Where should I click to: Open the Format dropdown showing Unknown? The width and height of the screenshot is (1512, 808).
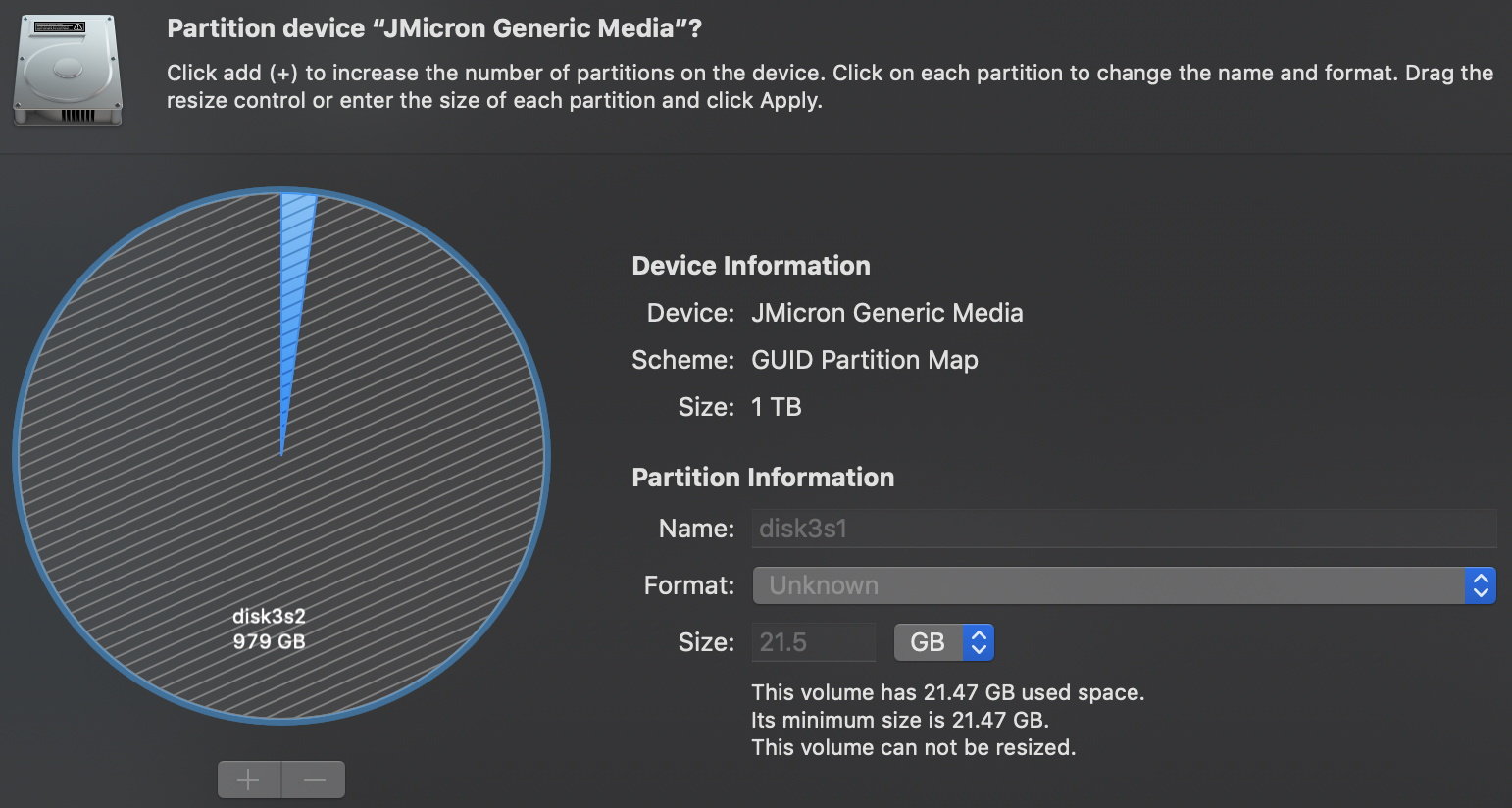click(x=1124, y=585)
